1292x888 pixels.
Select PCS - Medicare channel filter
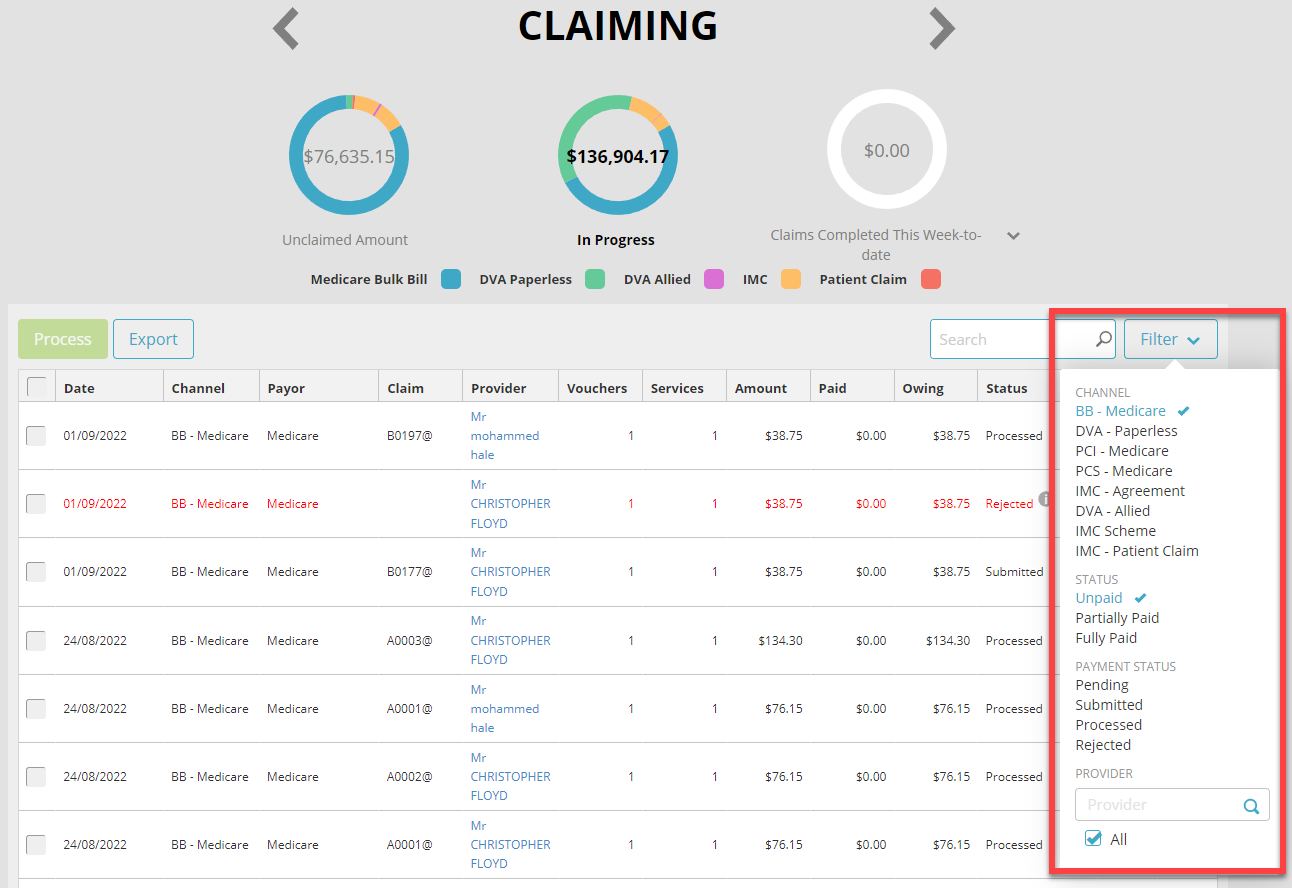tap(1124, 471)
